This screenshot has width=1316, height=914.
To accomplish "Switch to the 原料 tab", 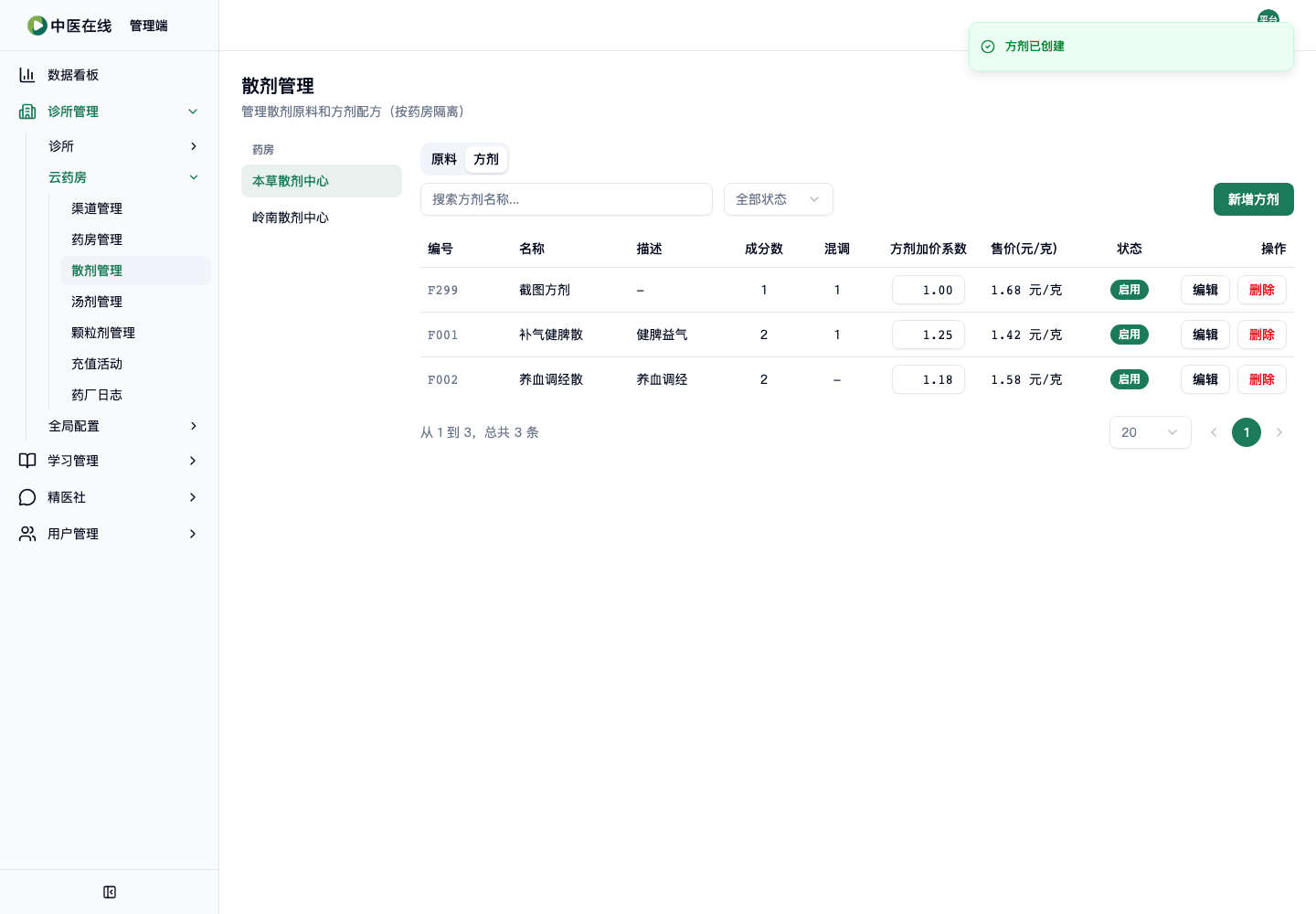I will pyautogui.click(x=444, y=159).
